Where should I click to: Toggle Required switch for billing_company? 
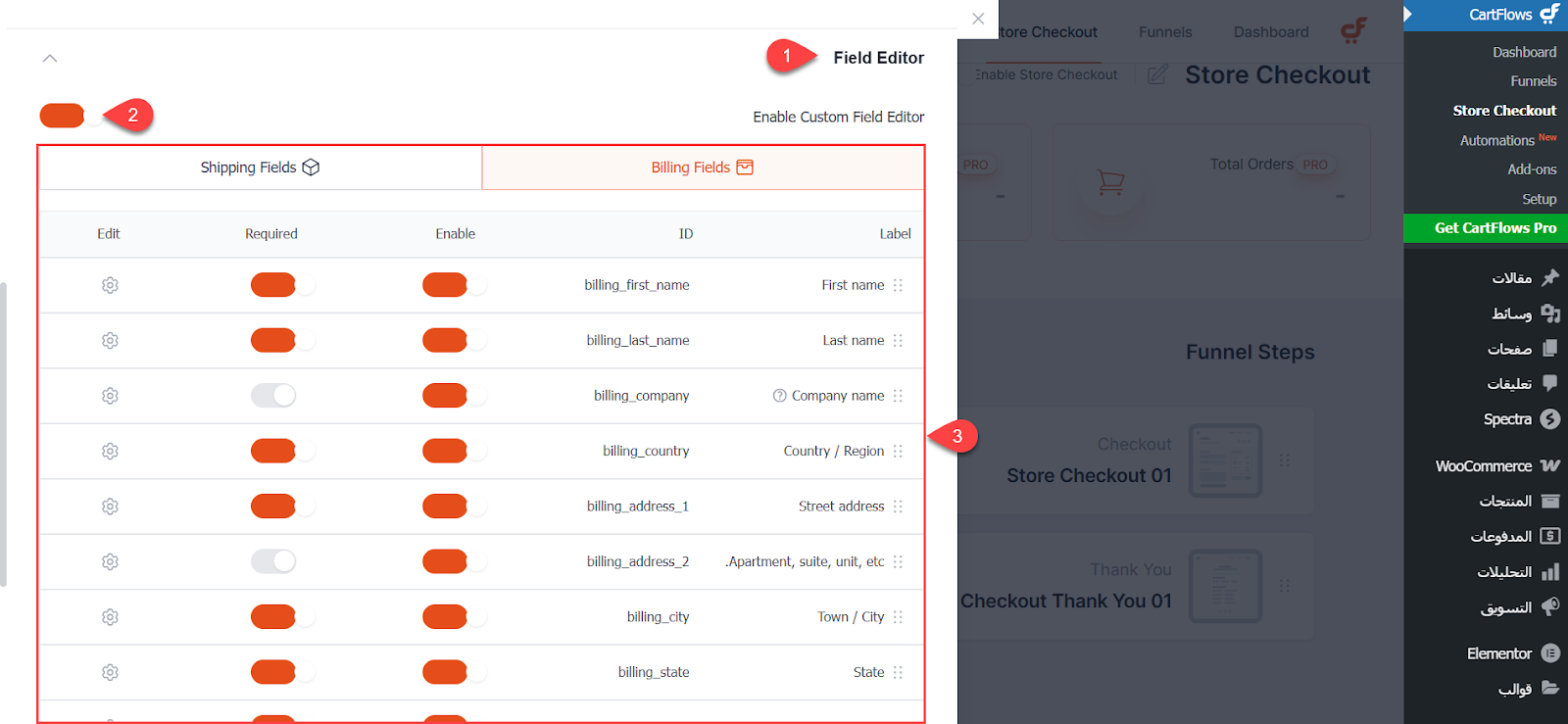(273, 396)
